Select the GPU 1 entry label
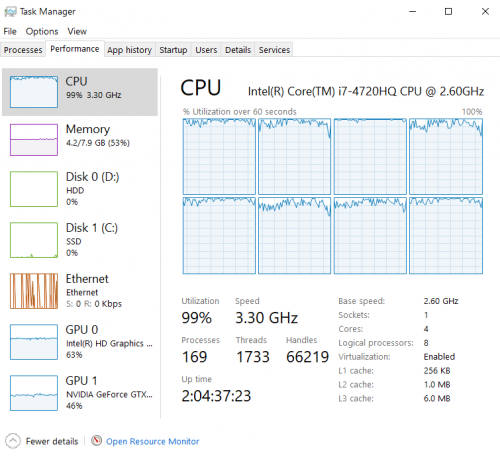 click(x=81, y=381)
